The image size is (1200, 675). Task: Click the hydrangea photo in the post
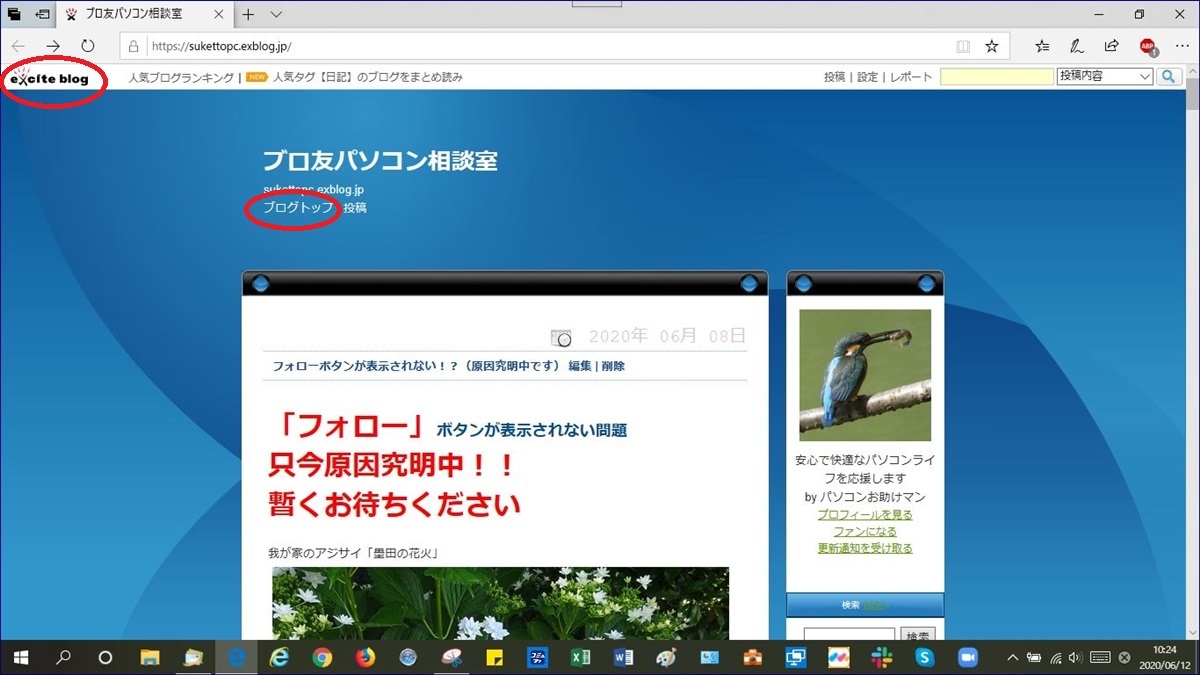500,603
